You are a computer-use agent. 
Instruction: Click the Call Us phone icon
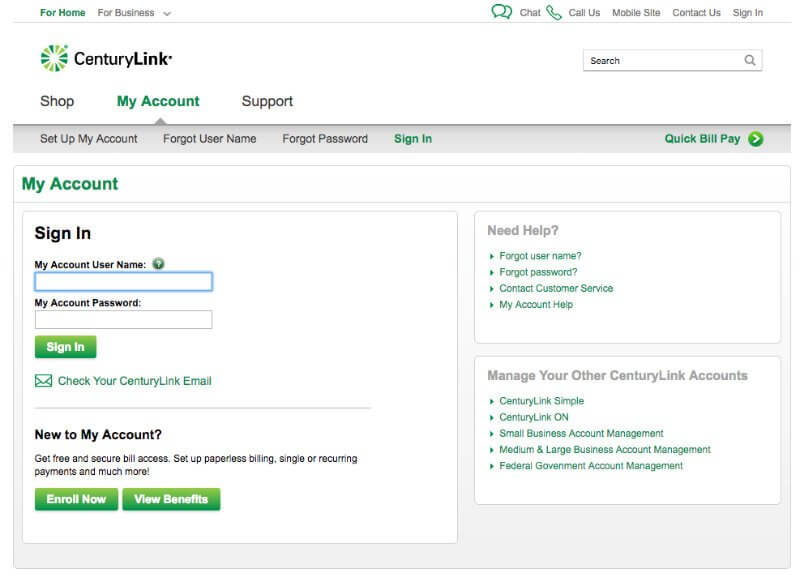tap(554, 12)
